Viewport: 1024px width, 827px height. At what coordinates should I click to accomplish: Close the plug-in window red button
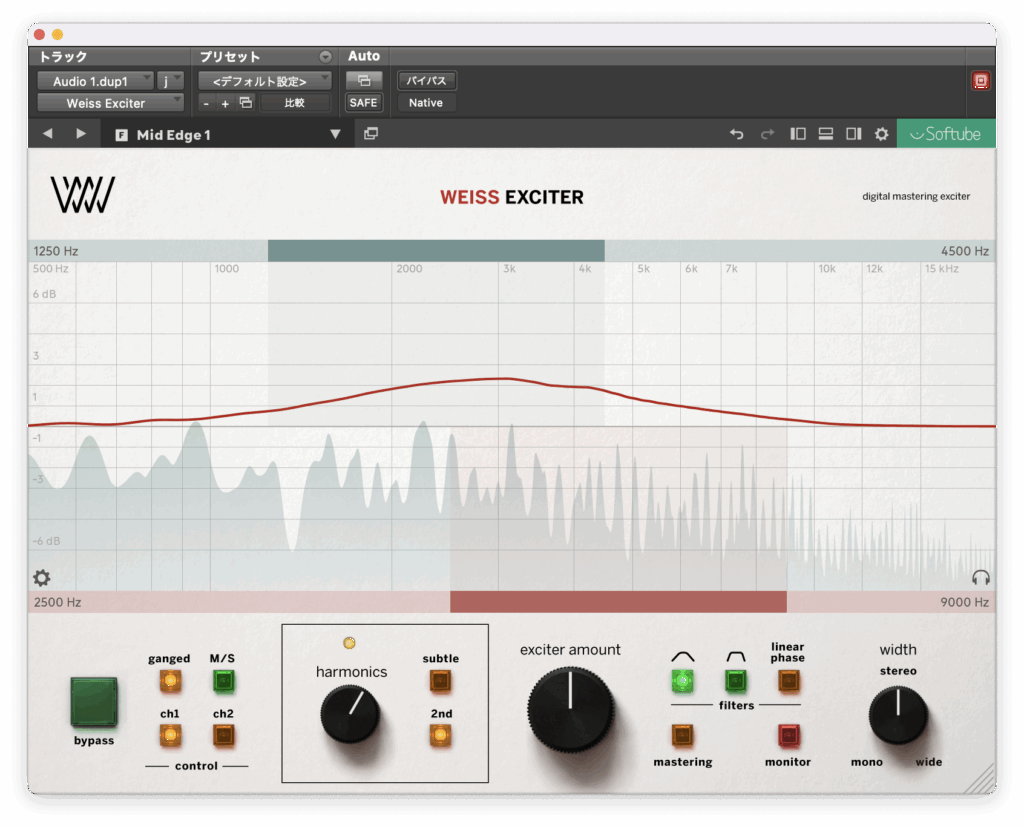[39, 34]
